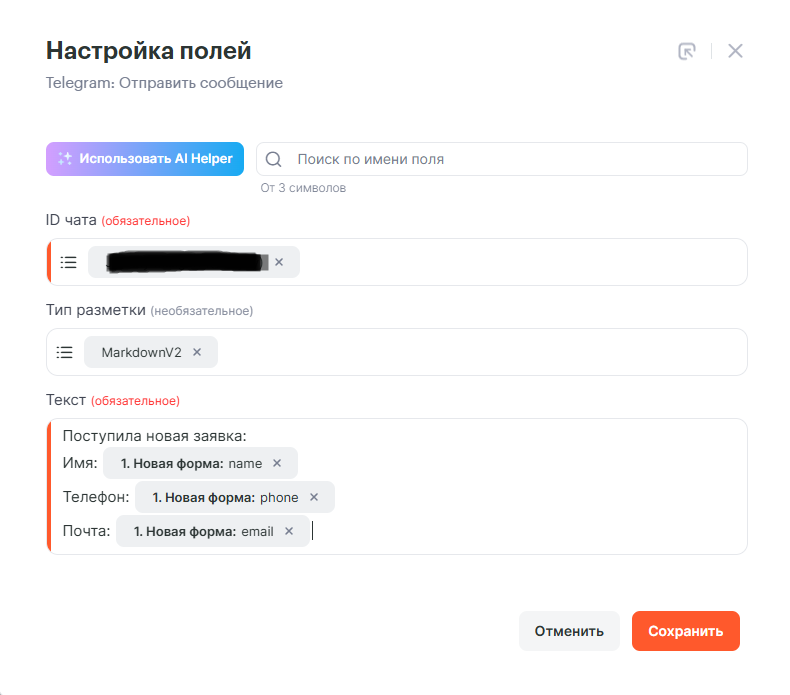790x695 pixels.
Task: Focus the field name search input
Action: pos(510,159)
